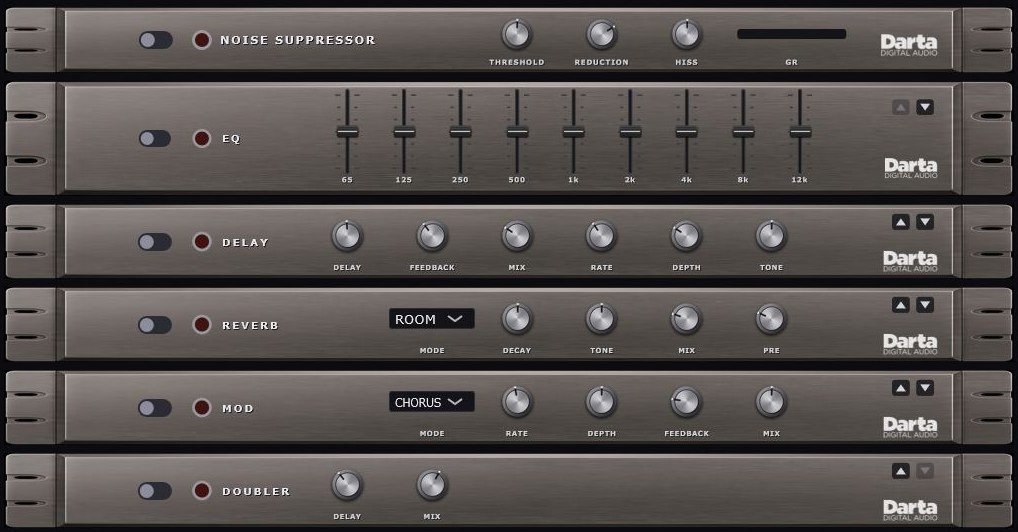Toggle the Mod power switch
Viewport: 1018px width, 532px height.
pos(155,408)
